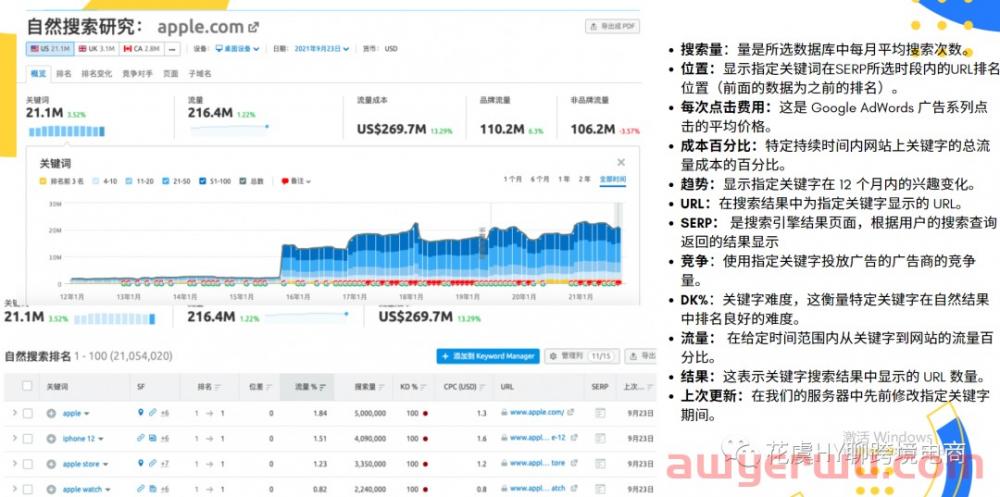Tick the iphone 12 row checkbox
Screen dimensions: 1000x497
27,439
